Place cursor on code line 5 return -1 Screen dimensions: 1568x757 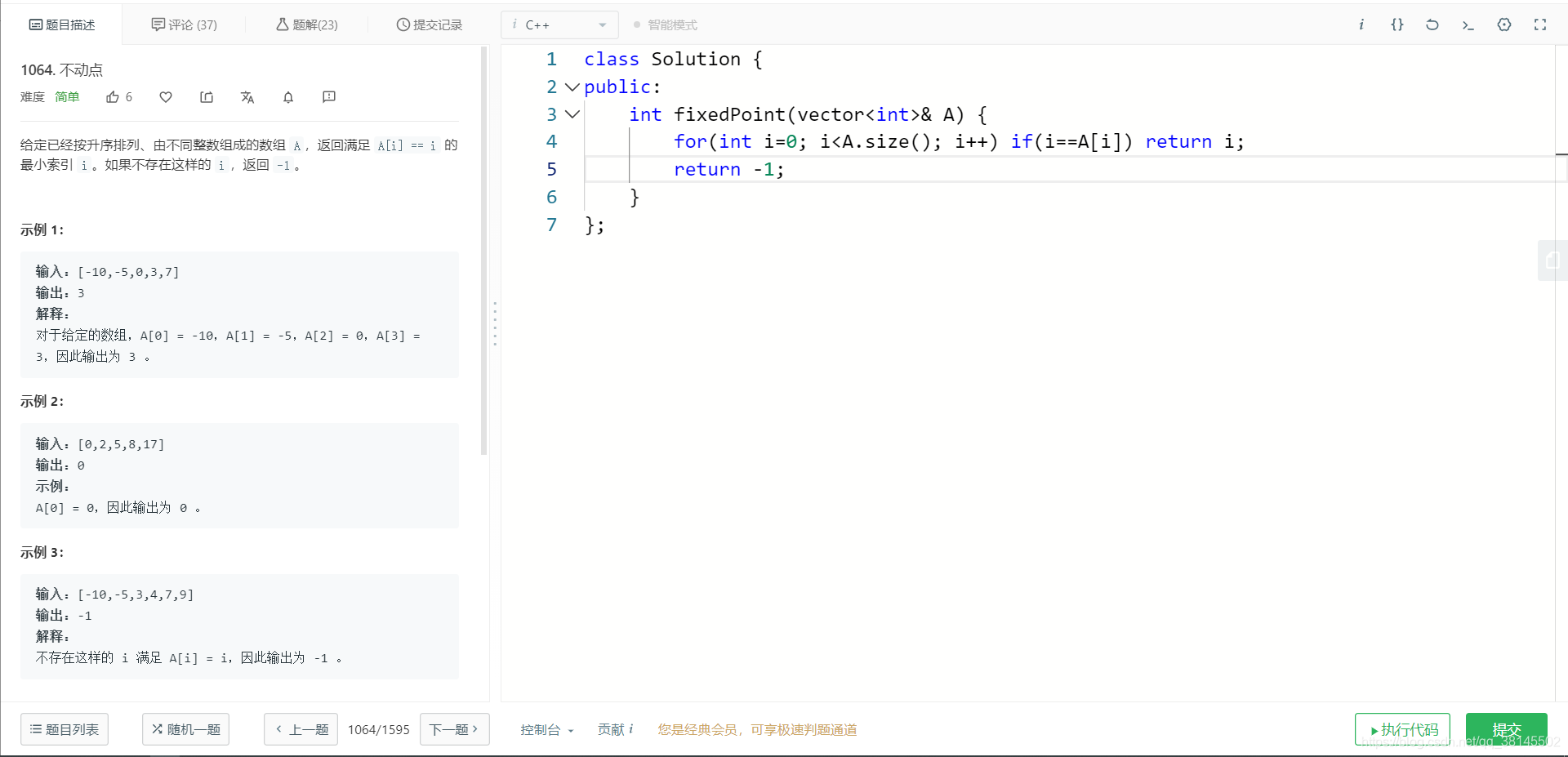(728, 169)
